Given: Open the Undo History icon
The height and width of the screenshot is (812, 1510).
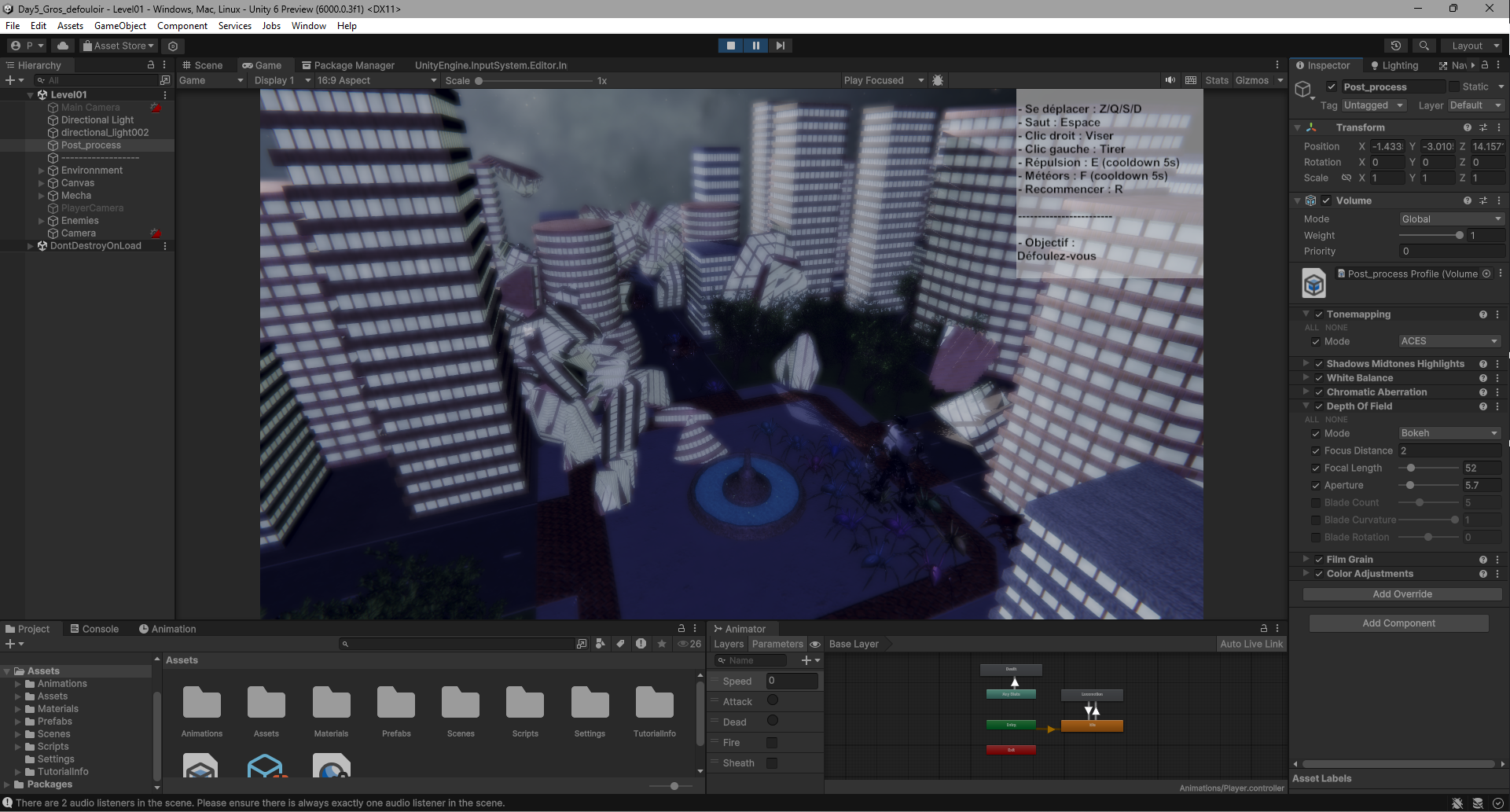Looking at the screenshot, I should coord(1395,46).
